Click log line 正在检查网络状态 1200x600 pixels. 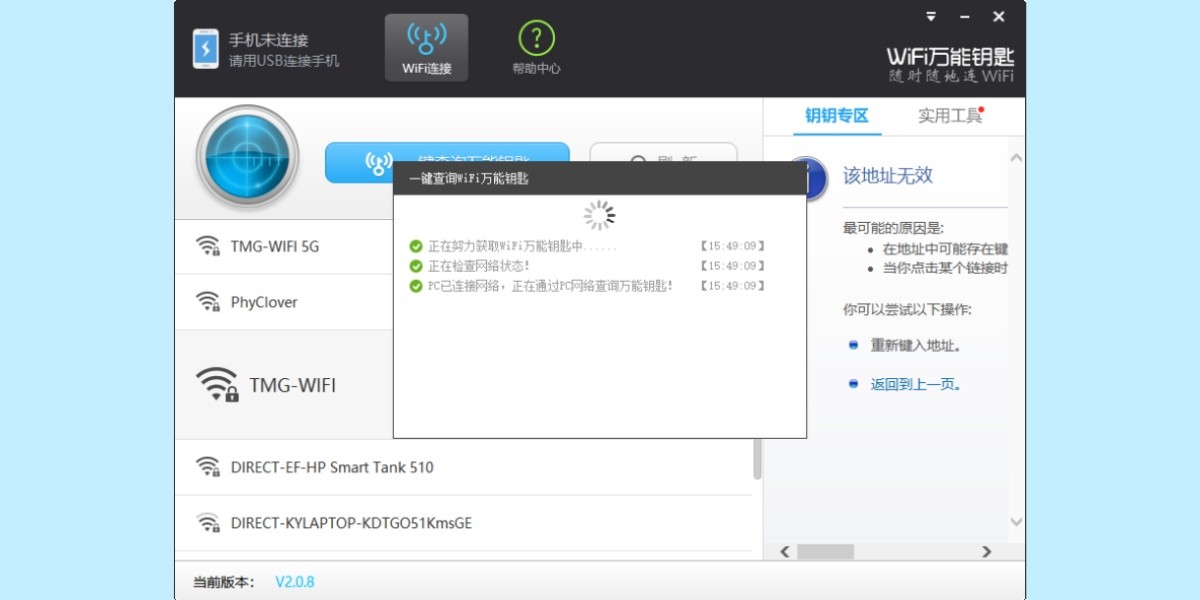[x=479, y=266]
